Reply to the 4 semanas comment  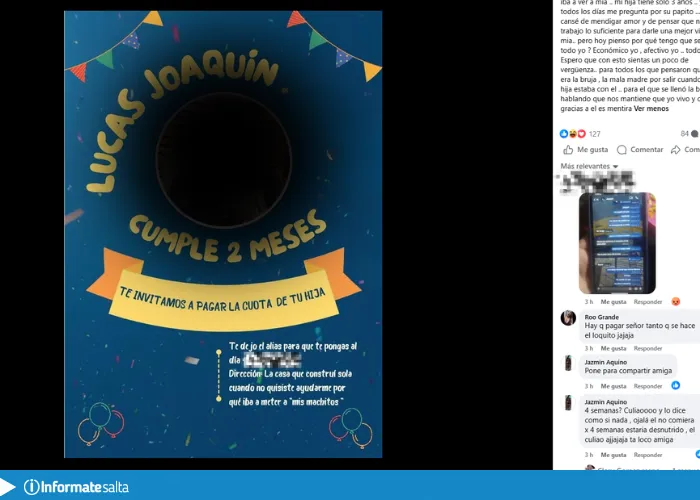[648, 455]
